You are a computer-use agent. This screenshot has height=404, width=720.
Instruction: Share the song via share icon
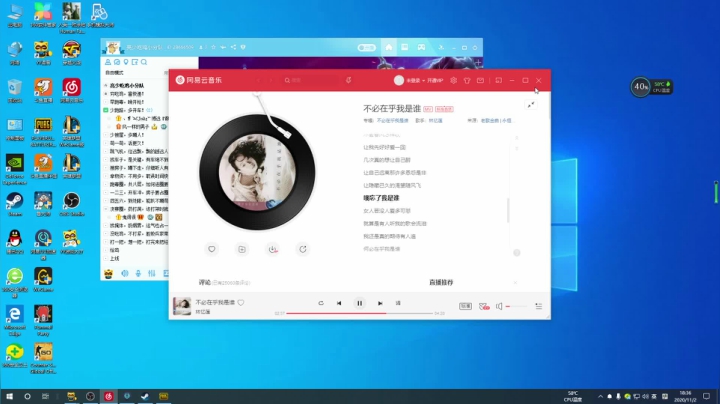tap(303, 249)
